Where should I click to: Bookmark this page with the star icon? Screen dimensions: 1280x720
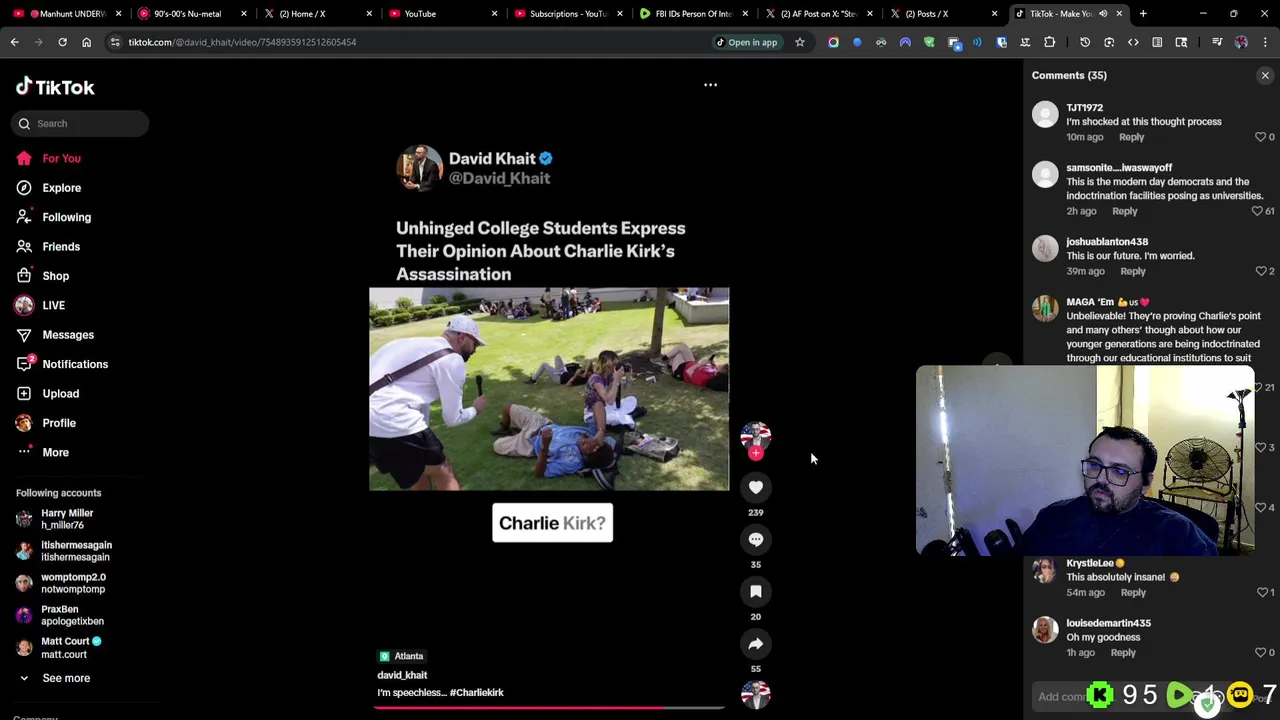coord(799,42)
